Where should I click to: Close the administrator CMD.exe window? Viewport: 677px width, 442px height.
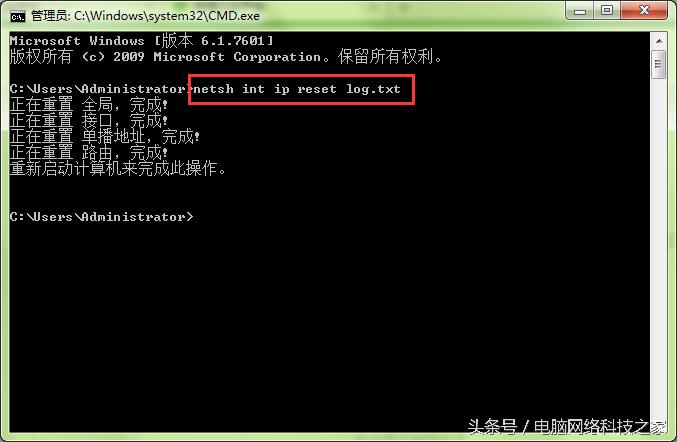[x=644, y=11]
